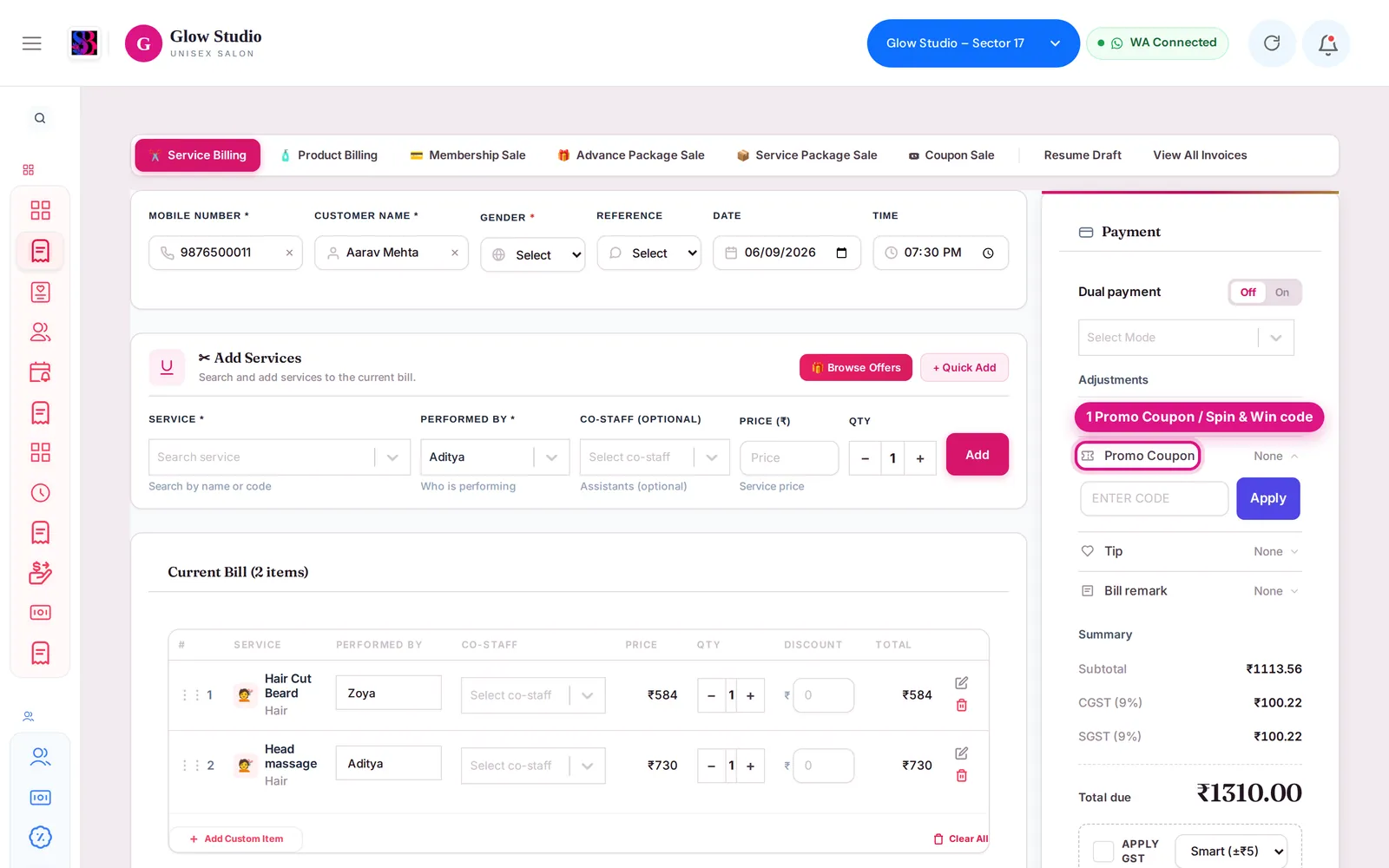Screen dimensions: 1389x868
Task: Click the Enter Code input field
Action: [x=1155, y=498]
